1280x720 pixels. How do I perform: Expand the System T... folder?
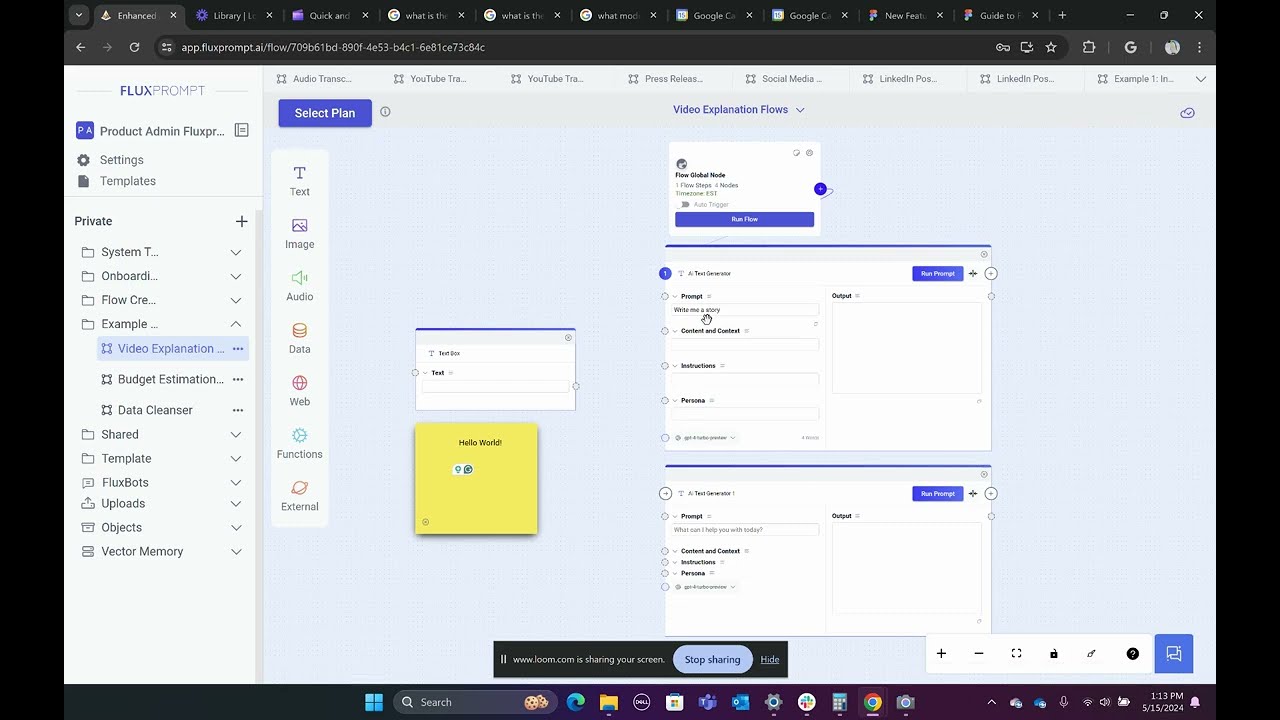[236, 252]
